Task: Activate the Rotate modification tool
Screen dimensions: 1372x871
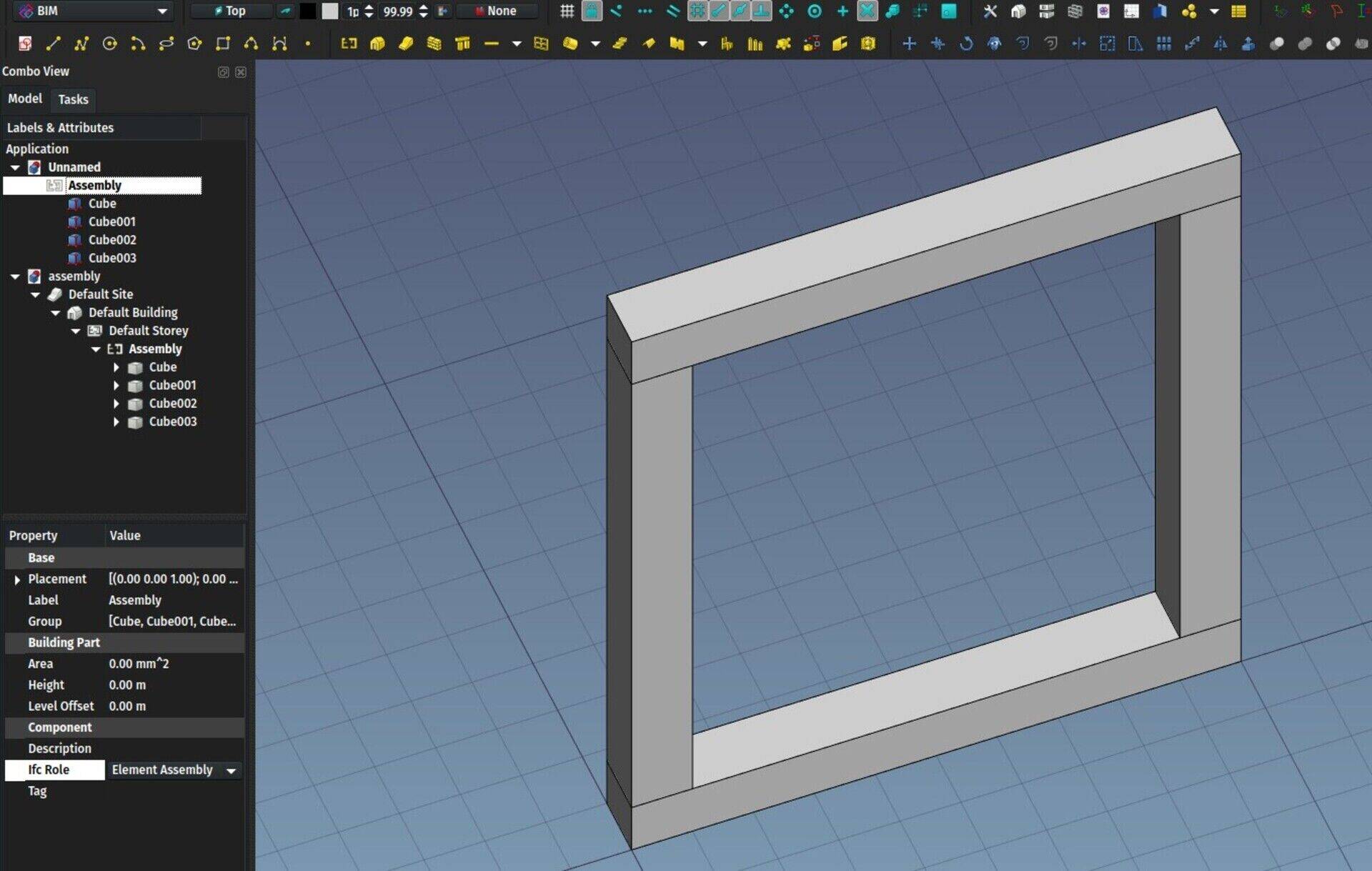Action: 965,44
